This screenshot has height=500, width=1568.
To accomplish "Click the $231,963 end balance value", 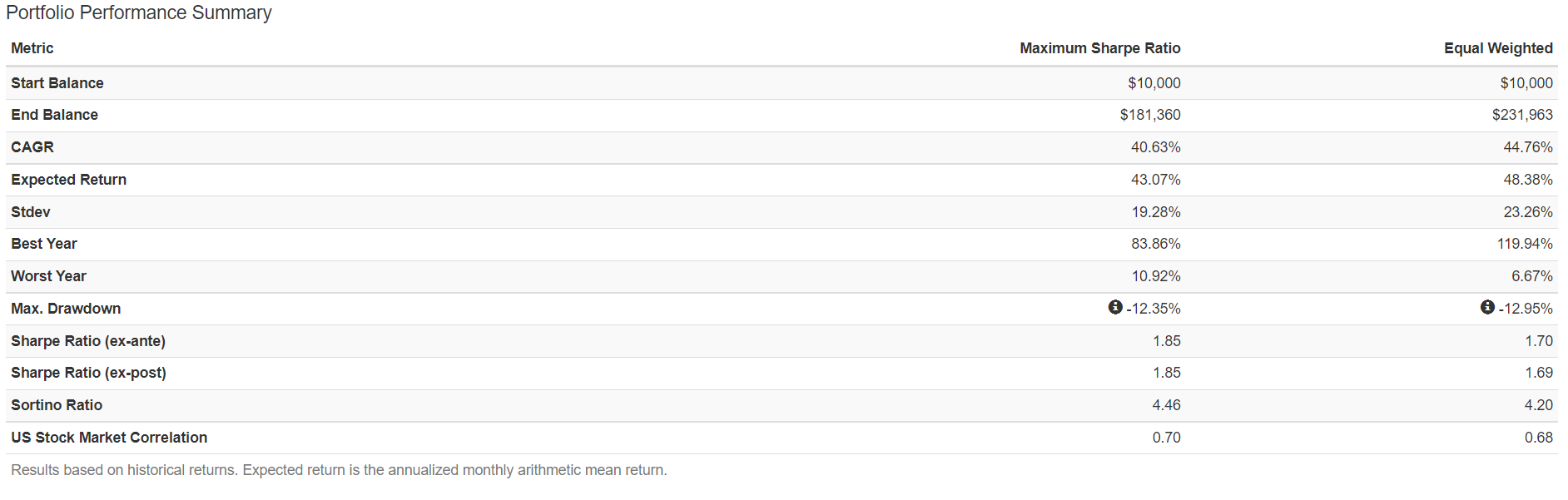I will pyautogui.click(x=1521, y=115).
